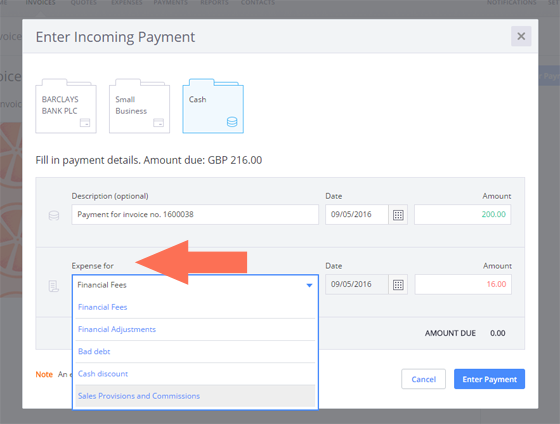The image size is (560, 424).
Task: Choose Cash discount from expense list
Action: click(195, 374)
